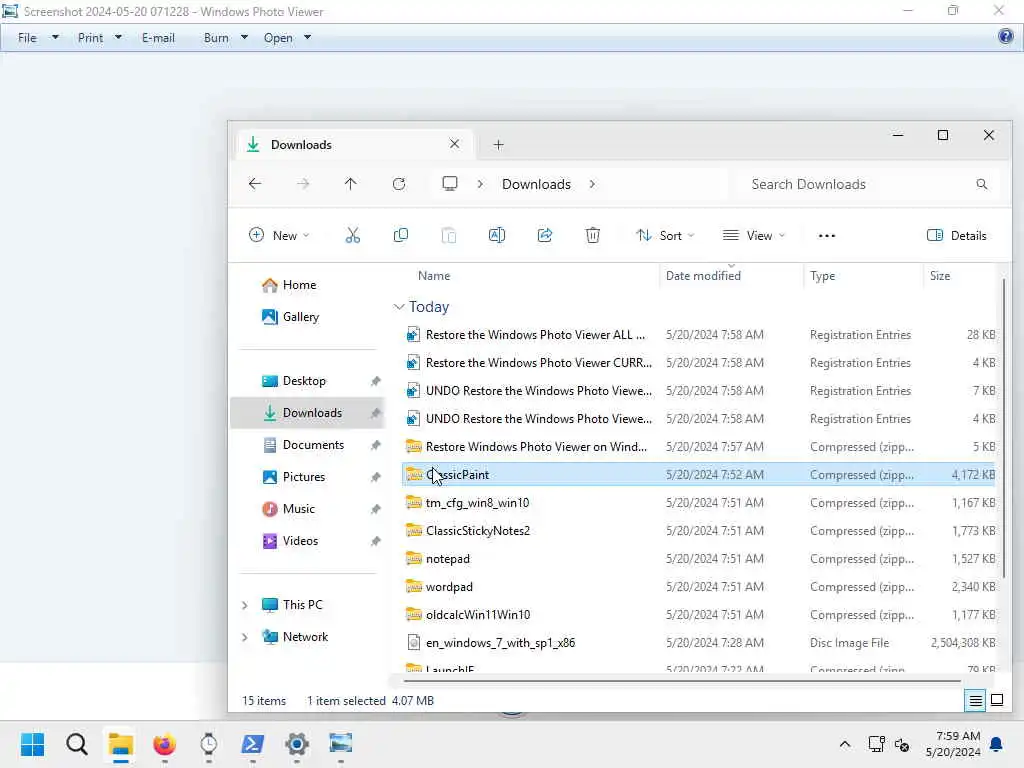The width and height of the screenshot is (1024, 768).
Task: Show hidden tray icons chevron
Action: click(x=844, y=744)
